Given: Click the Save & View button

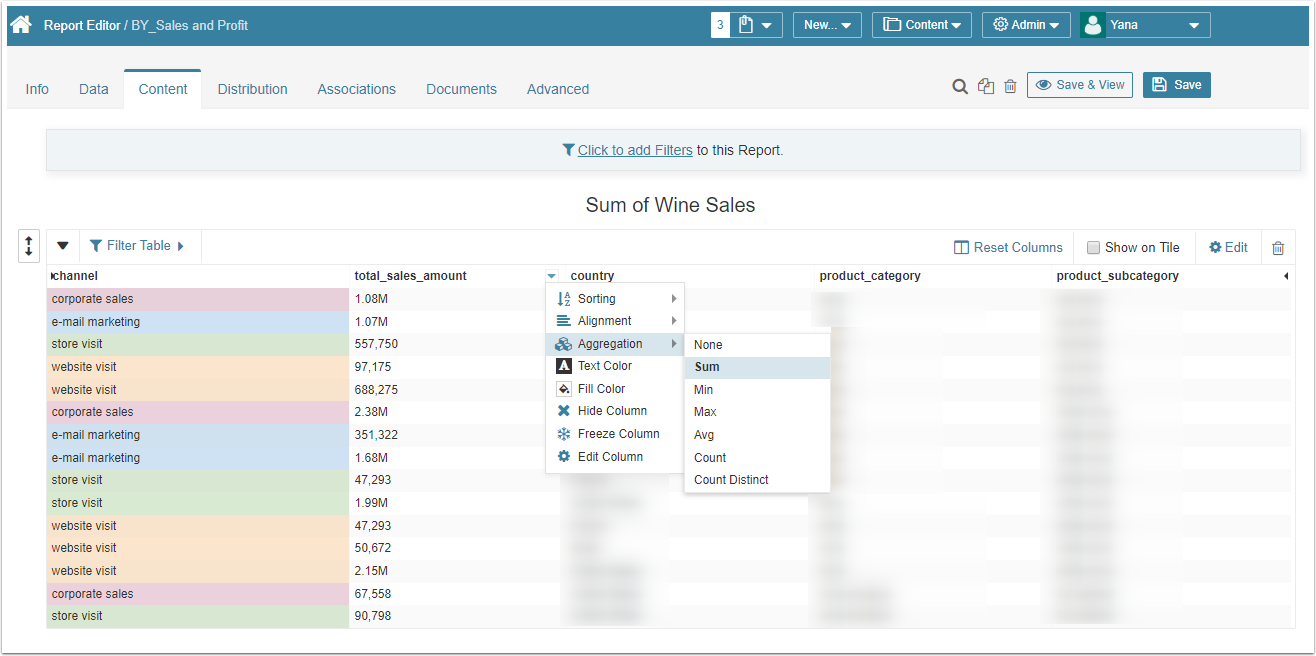Looking at the screenshot, I should click(1079, 85).
